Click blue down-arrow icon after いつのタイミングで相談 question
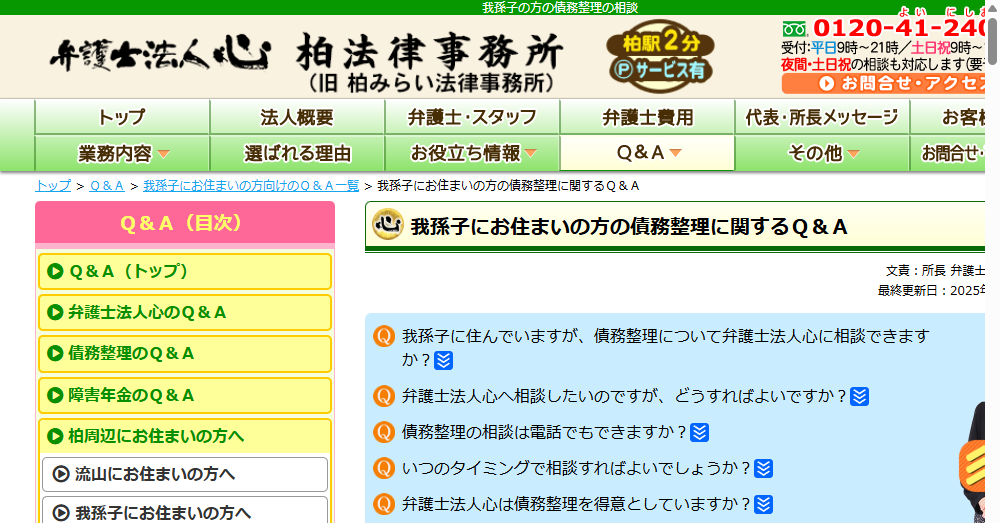 coord(763,468)
